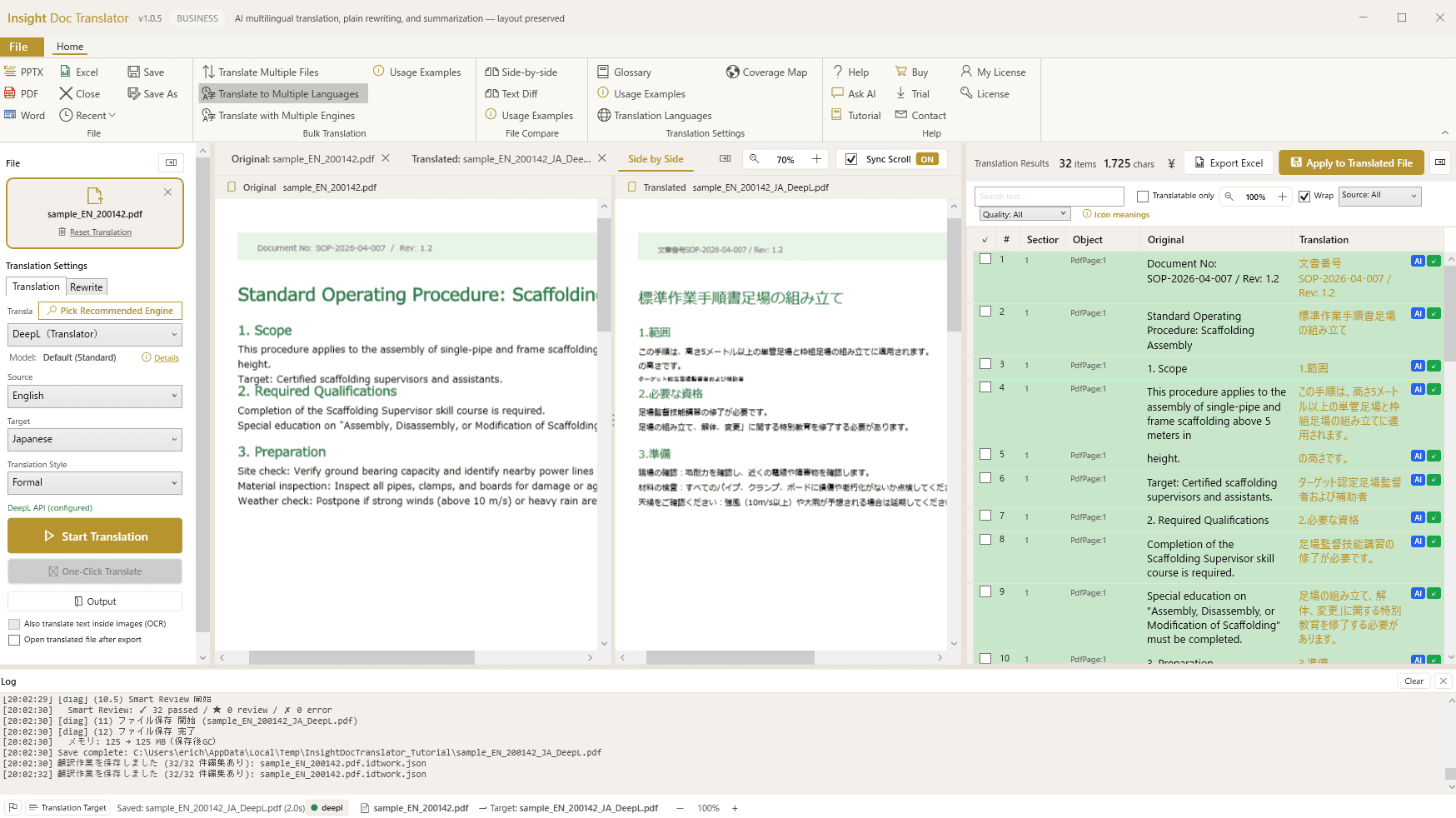Image resolution: width=1456 pixels, height=818 pixels.
Task: Open the Tutorial
Action: tap(856, 115)
